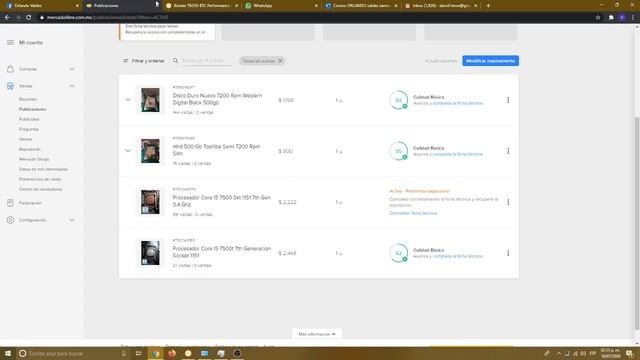This screenshot has width=640, height=360.
Task: Switch to the Inbox Gmail tab
Action: coord(440,6)
